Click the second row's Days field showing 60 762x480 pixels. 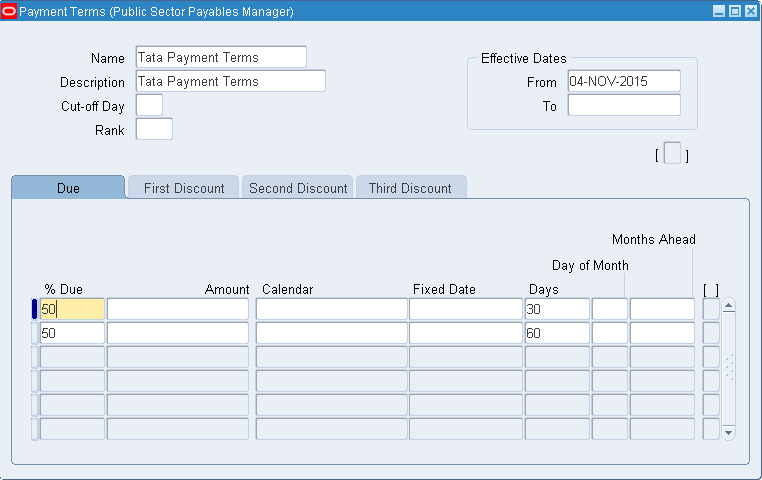[x=557, y=333]
